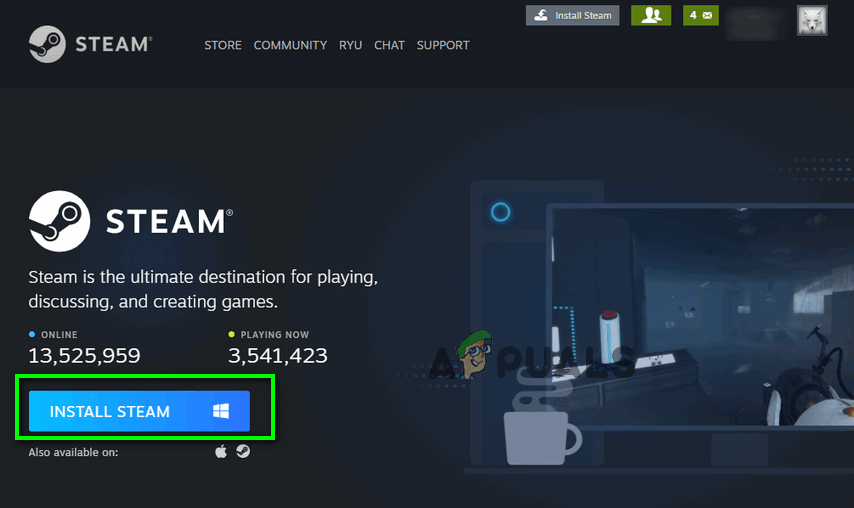
Task: Open the green friends icon button
Action: pyautogui.click(x=651, y=15)
